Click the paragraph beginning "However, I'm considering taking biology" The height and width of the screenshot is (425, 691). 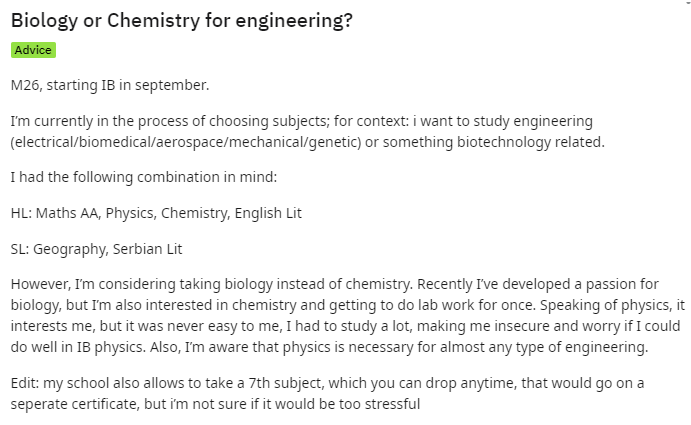[x=347, y=316]
